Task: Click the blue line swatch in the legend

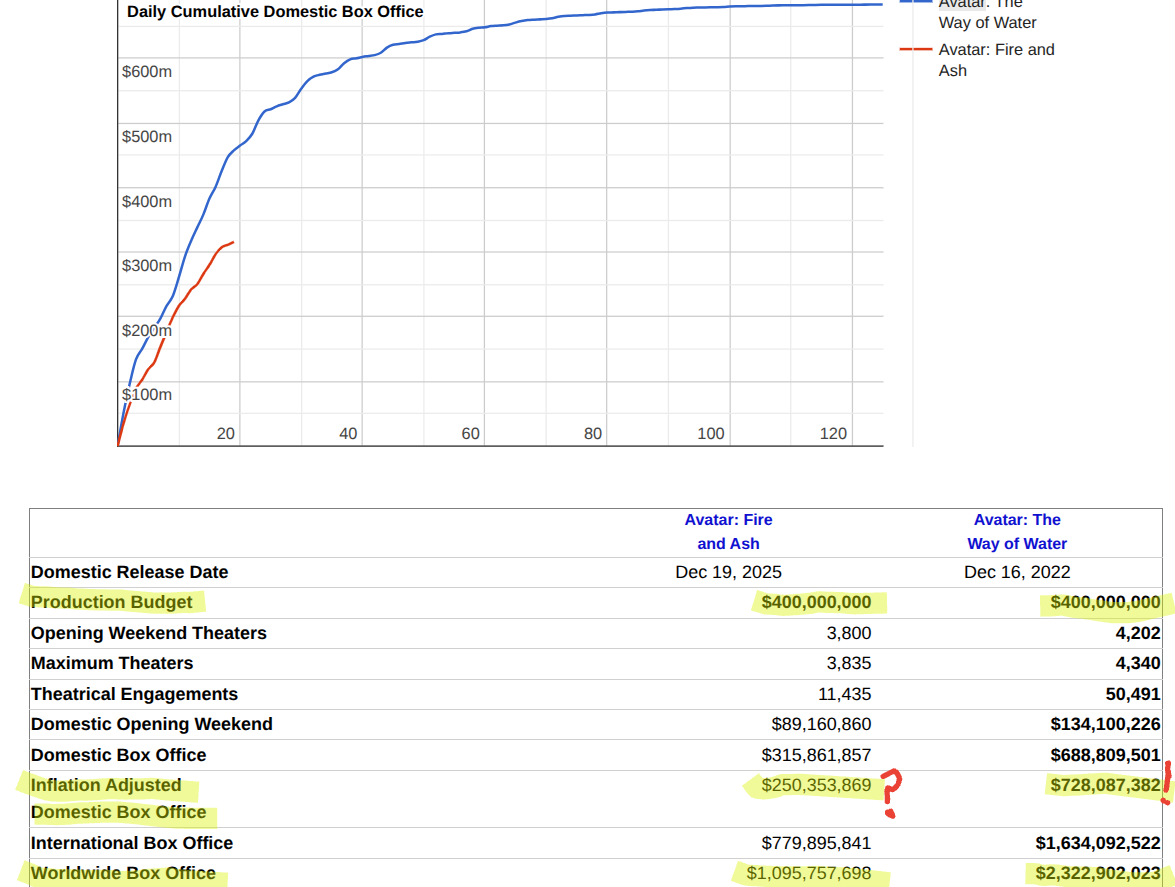Action: (916, 3)
